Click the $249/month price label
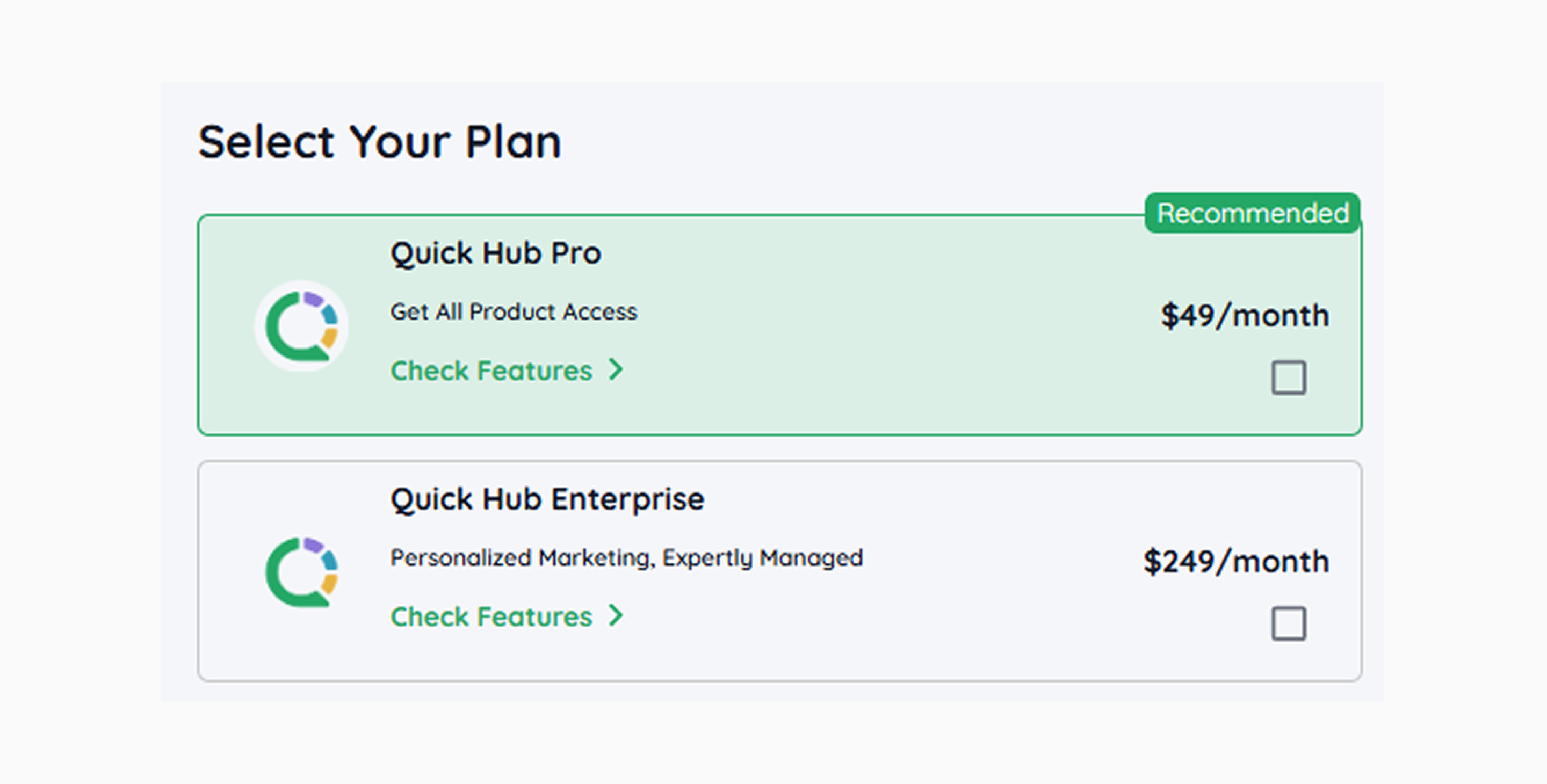Viewport: 1547px width, 784px height. coord(1236,562)
